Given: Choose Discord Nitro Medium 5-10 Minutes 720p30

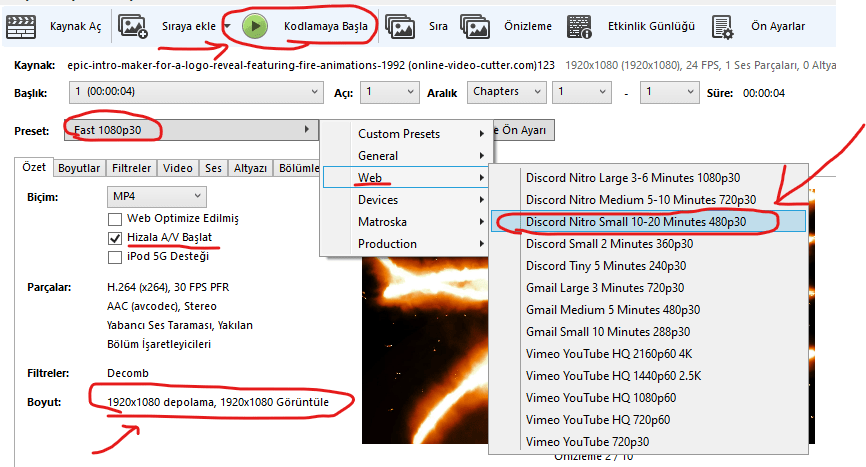Looking at the screenshot, I should [648, 200].
